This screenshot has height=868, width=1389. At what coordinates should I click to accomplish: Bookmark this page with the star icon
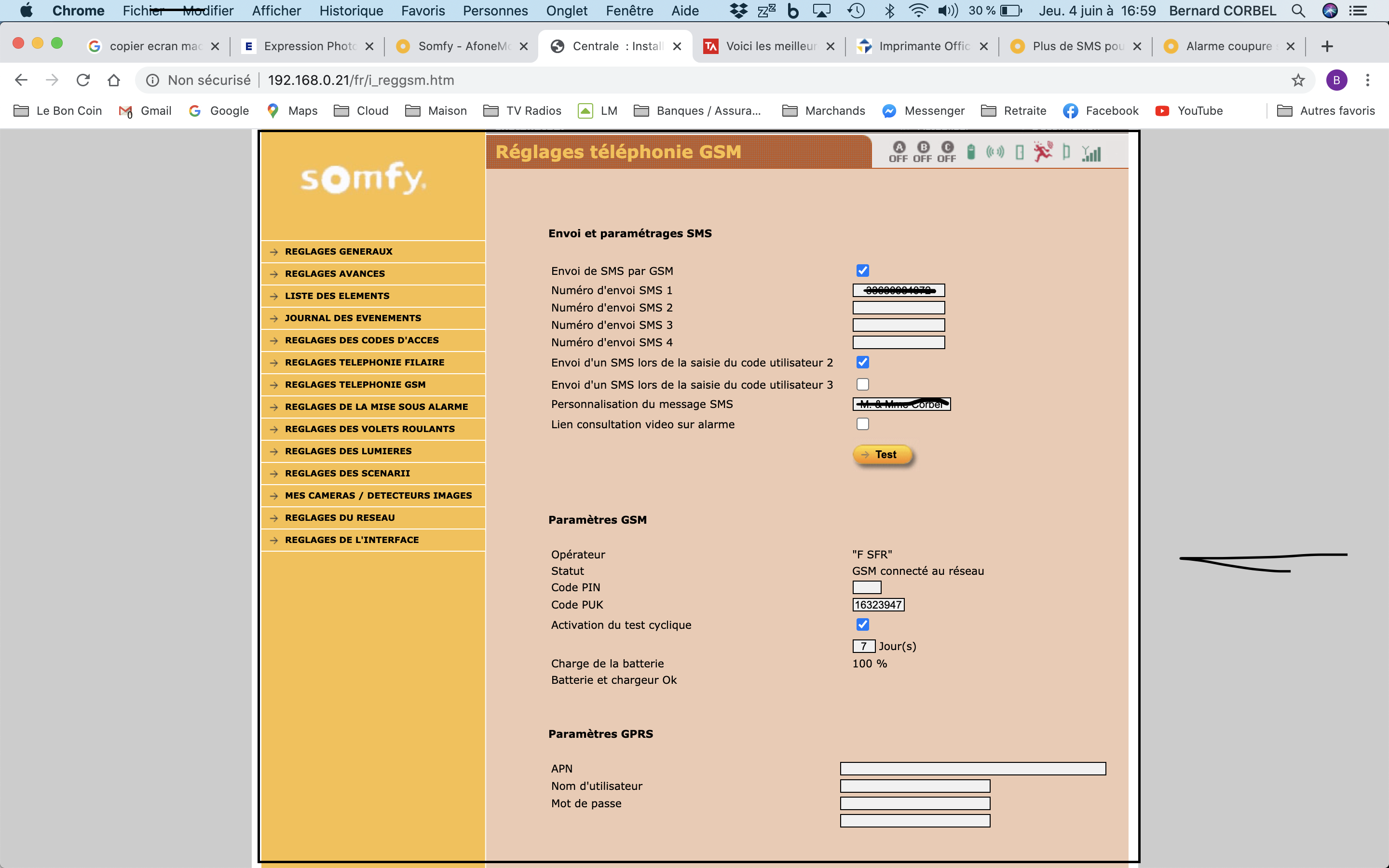click(x=1298, y=81)
